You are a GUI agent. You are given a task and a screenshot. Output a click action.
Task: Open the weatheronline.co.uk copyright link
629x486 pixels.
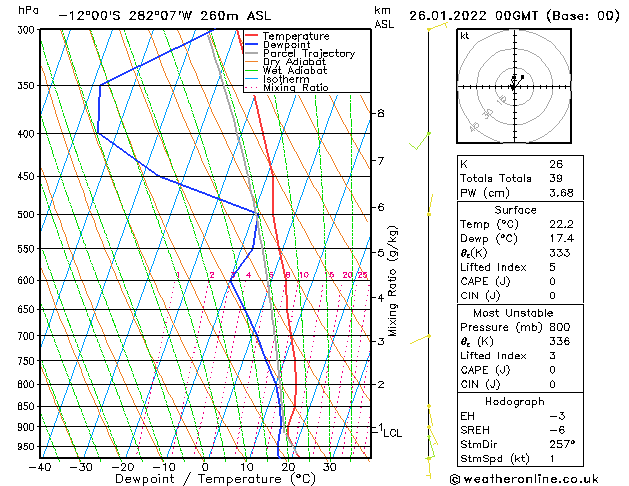[524, 479]
